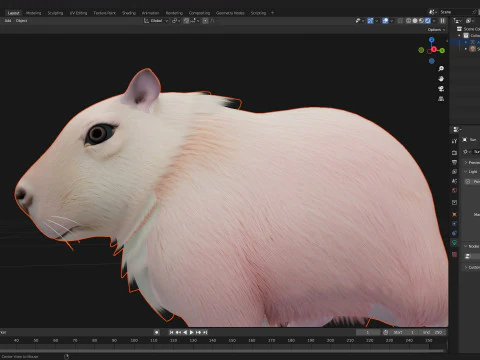Toggle X-ray mode
This screenshot has height=360, width=480.
pyautogui.click(x=400, y=21)
